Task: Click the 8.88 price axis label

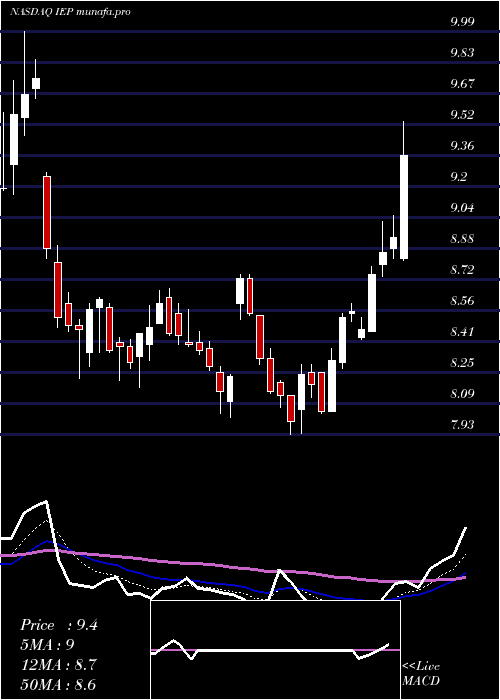Action: click(462, 239)
